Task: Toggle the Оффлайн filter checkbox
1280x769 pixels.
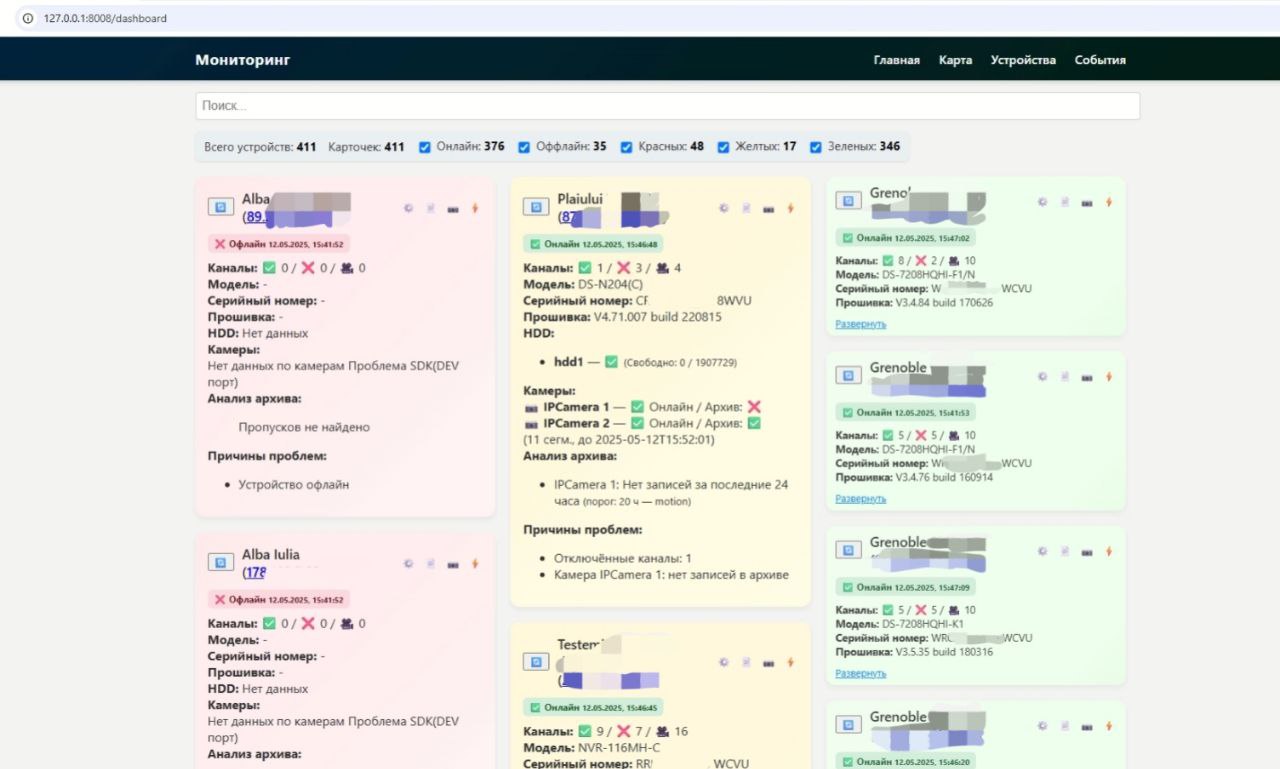Action: click(524, 147)
